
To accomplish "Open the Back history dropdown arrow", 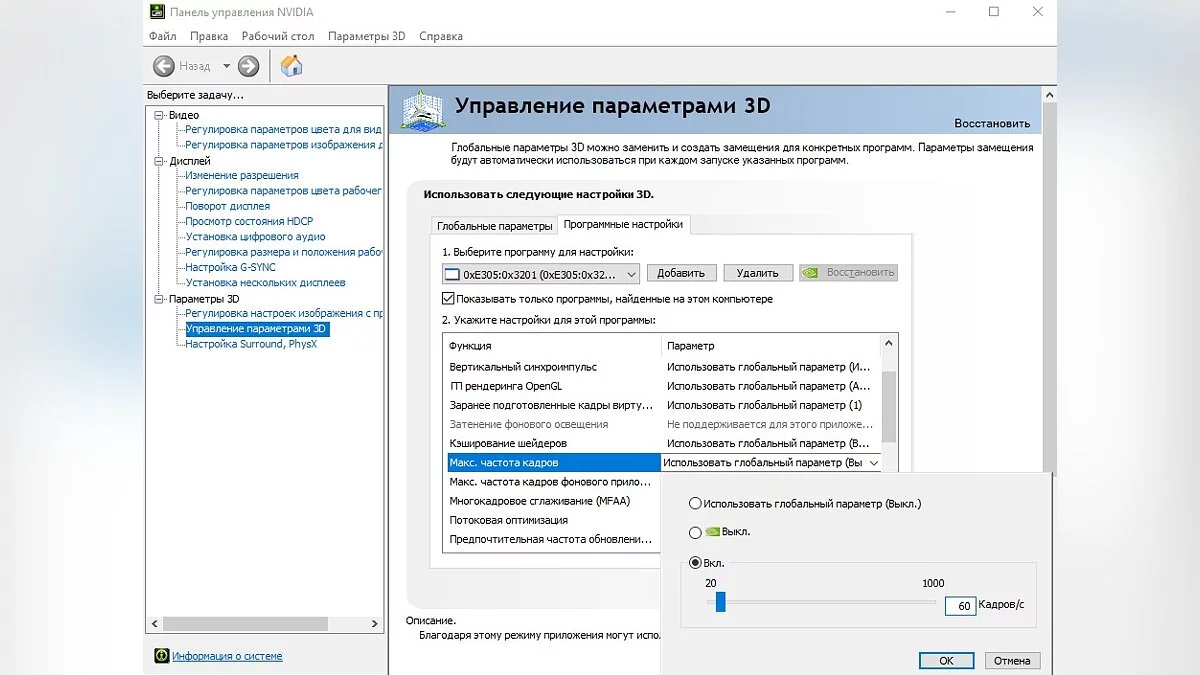I will point(226,66).
